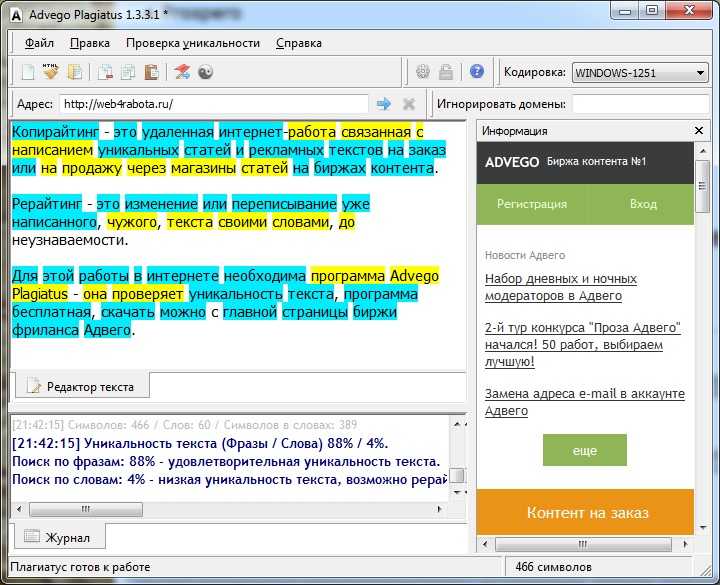The height and width of the screenshot is (585, 720).
Task: Select the Журнал tab
Action: [x=60, y=537]
